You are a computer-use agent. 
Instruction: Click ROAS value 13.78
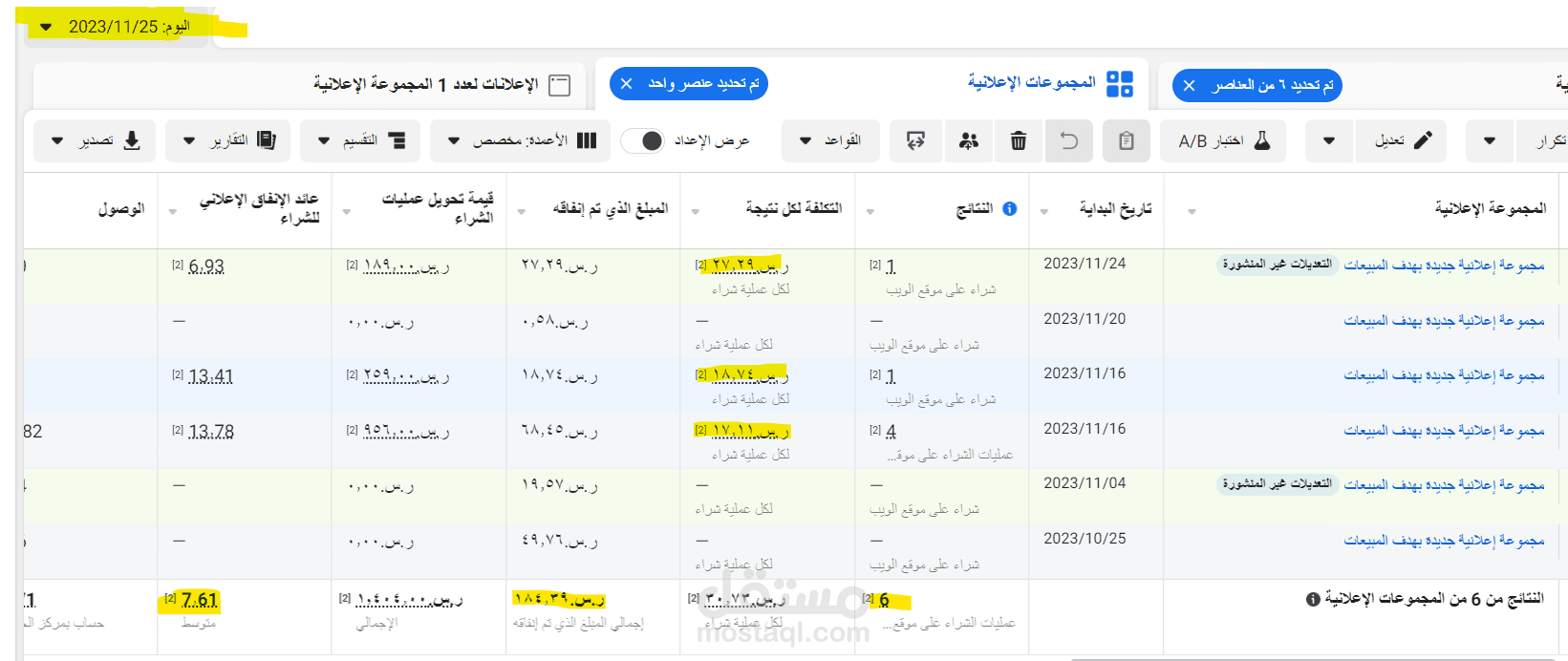(x=211, y=432)
